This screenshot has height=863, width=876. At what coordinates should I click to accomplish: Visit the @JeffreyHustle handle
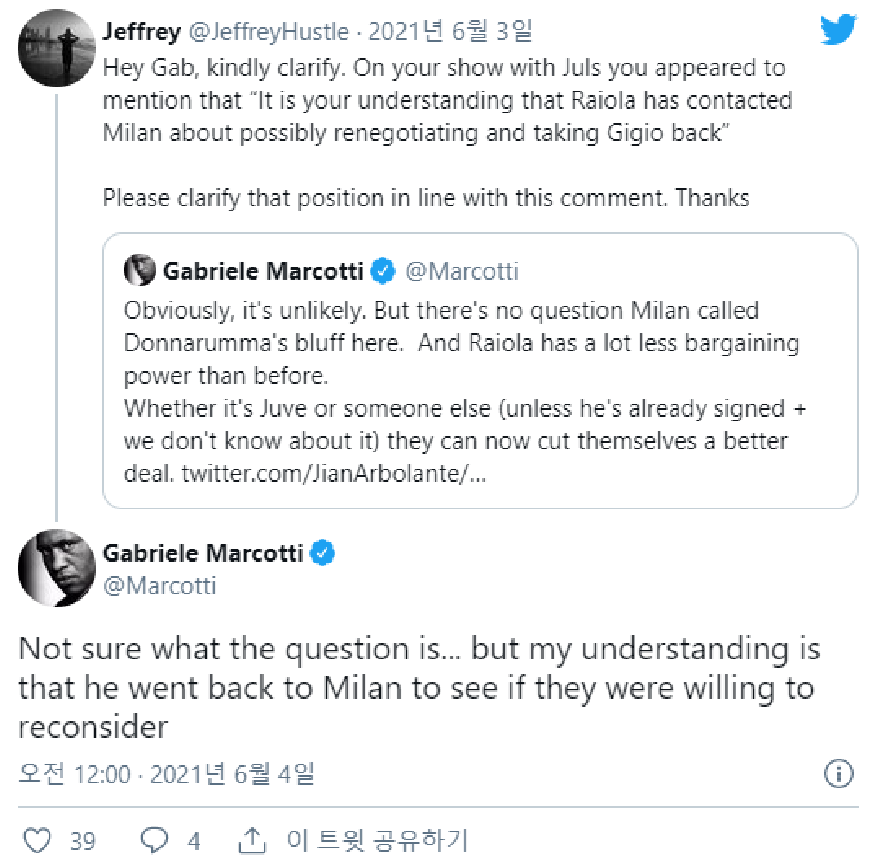click(x=268, y=32)
